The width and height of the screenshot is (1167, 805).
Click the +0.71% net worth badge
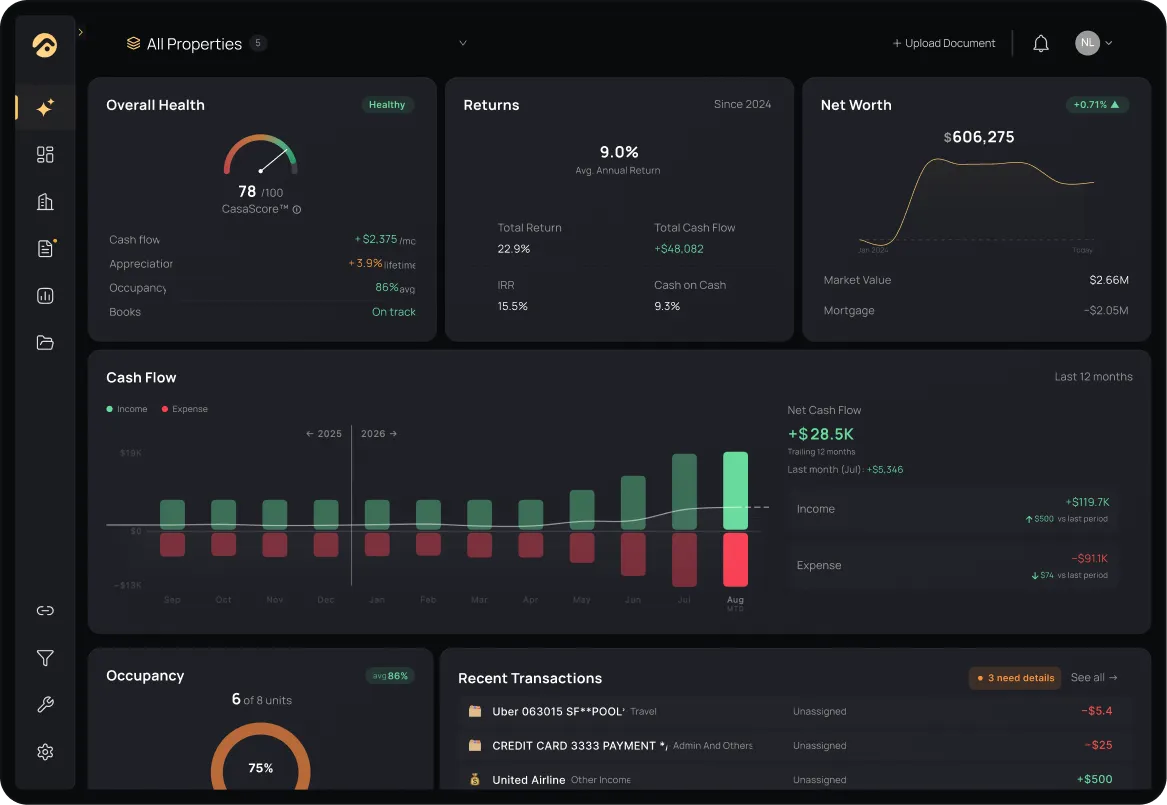(1096, 105)
